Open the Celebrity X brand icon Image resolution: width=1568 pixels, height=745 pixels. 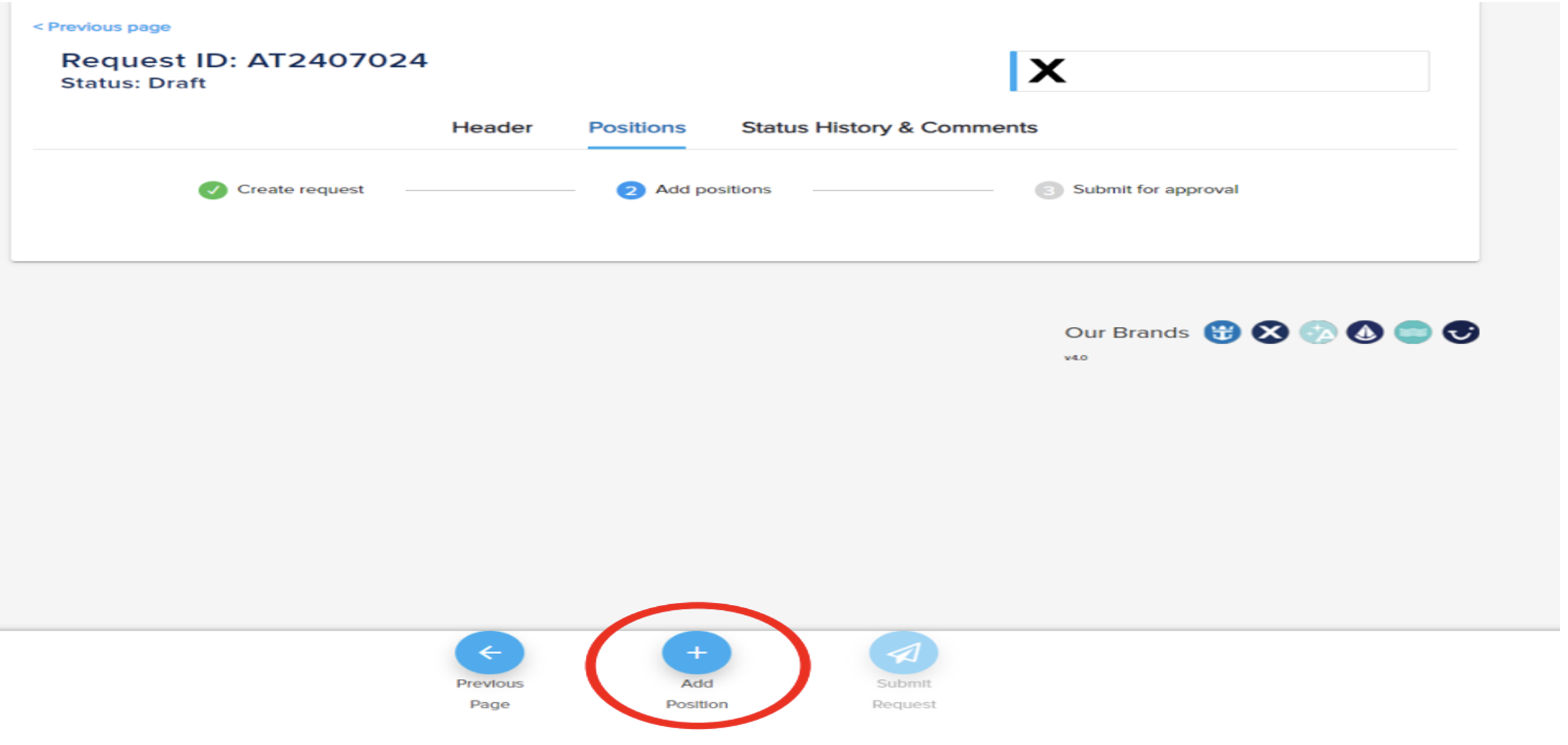[x=1270, y=332]
